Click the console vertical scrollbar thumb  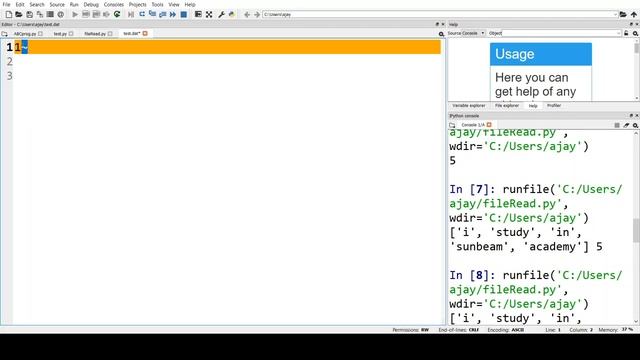pos(636,230)
